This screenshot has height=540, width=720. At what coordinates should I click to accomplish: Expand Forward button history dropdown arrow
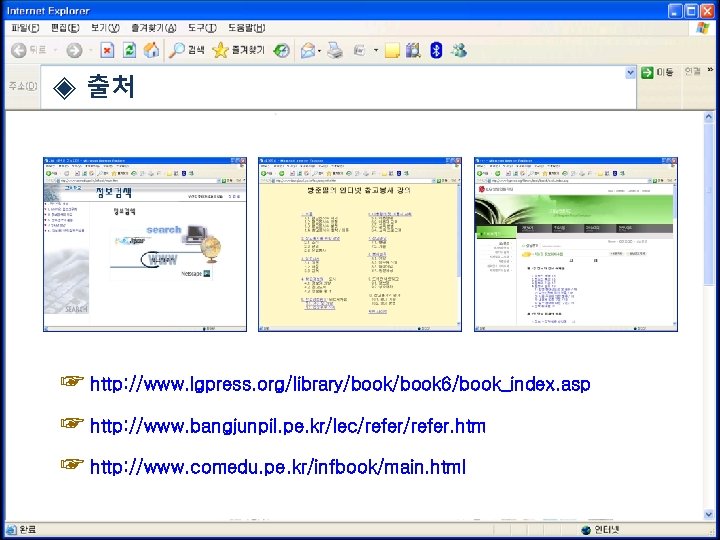tap(91, 50)
